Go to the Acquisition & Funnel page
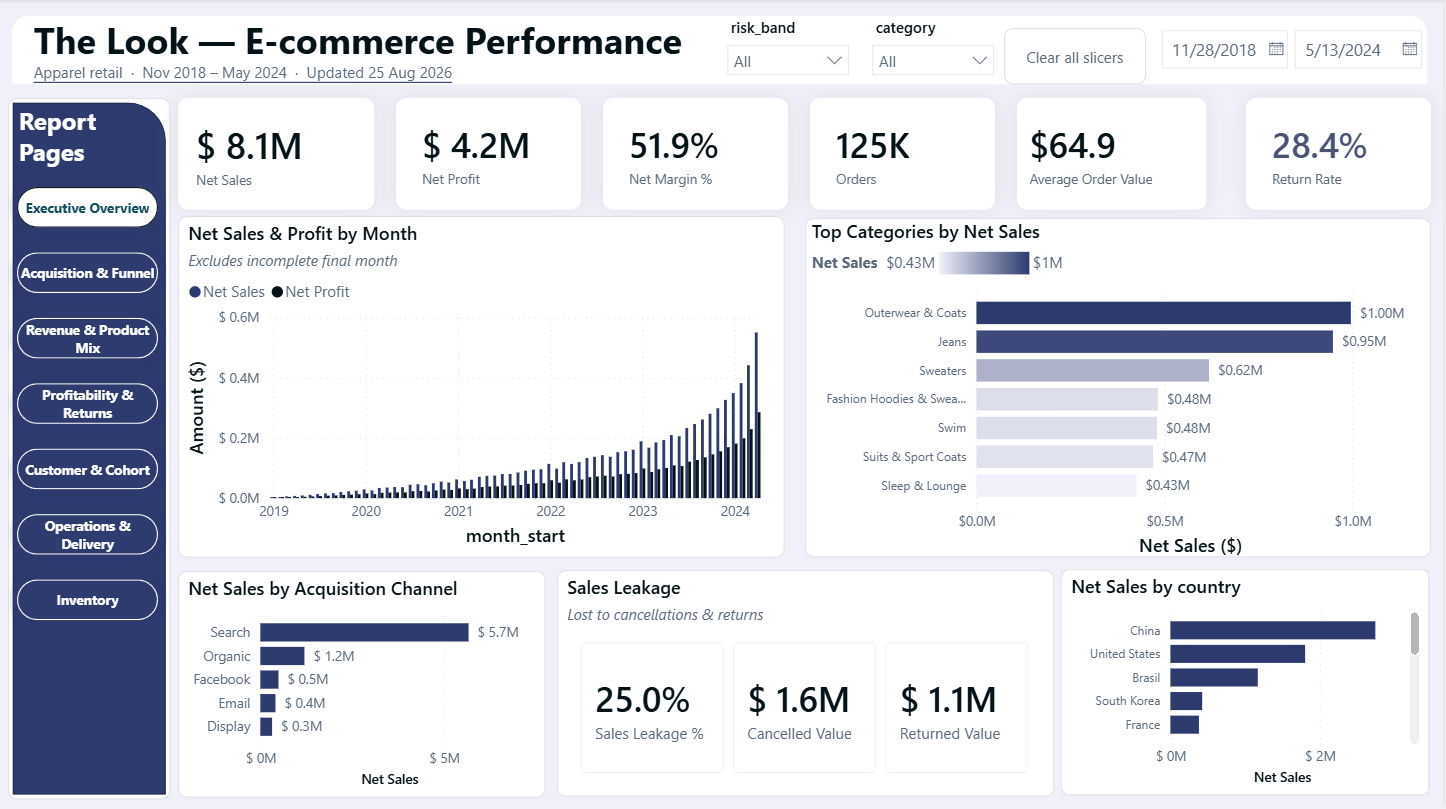 [x=88, y=273]
